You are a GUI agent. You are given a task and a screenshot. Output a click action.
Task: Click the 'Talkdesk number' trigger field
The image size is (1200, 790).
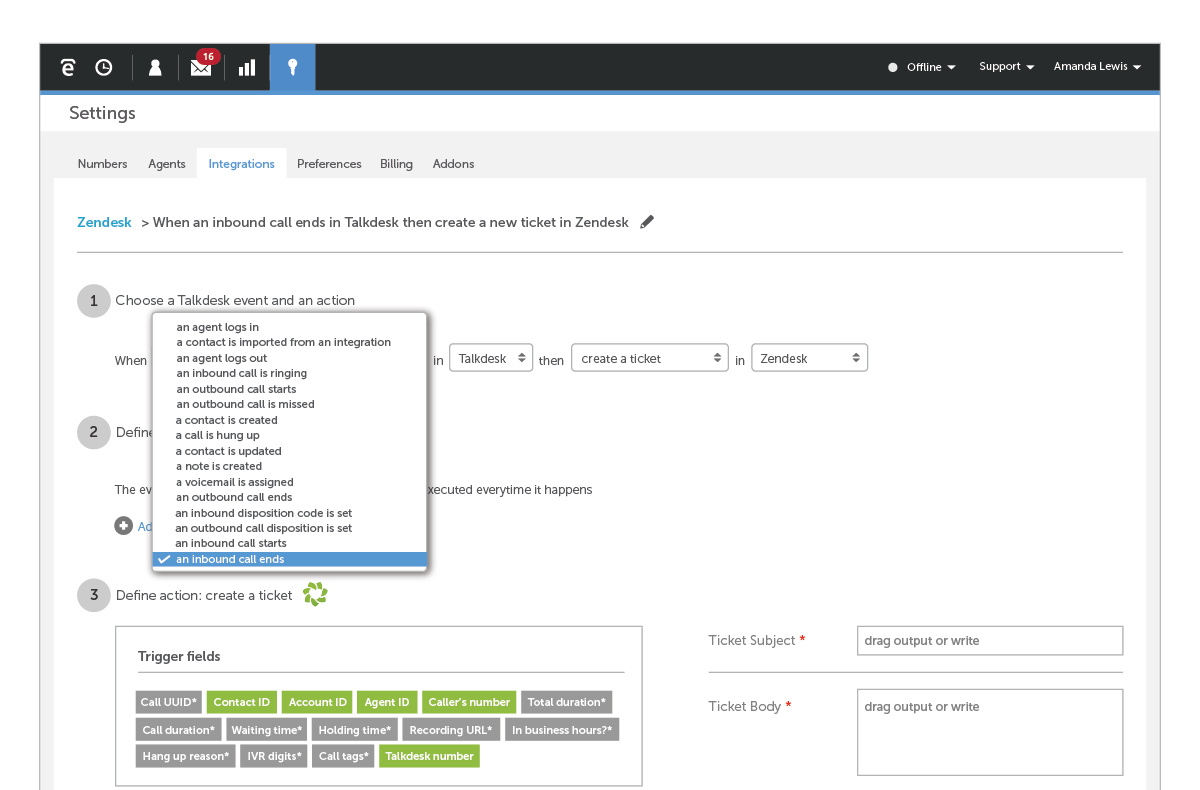point(430,756)
